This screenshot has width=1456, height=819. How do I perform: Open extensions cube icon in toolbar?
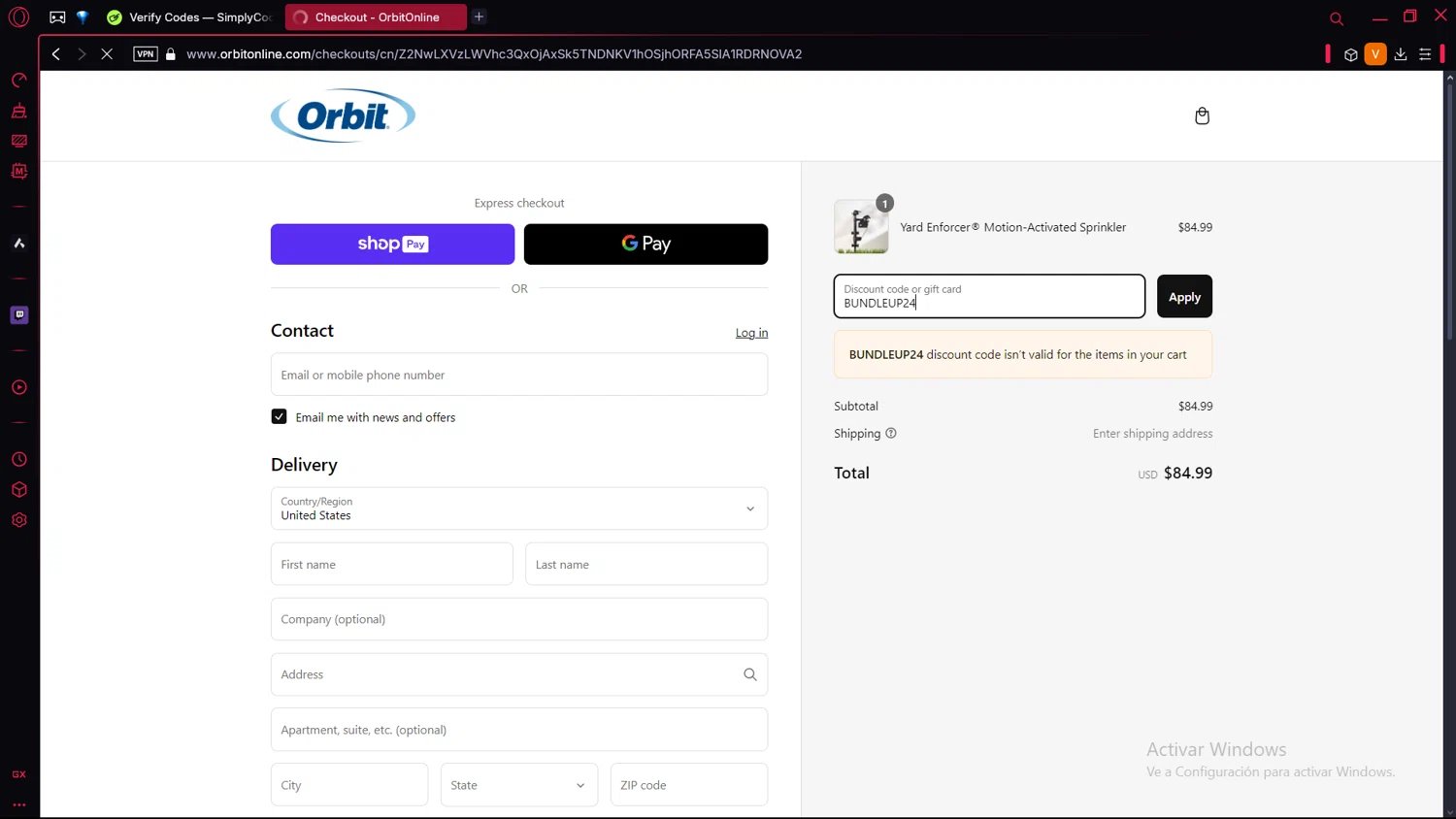(x=1350, y=54)
